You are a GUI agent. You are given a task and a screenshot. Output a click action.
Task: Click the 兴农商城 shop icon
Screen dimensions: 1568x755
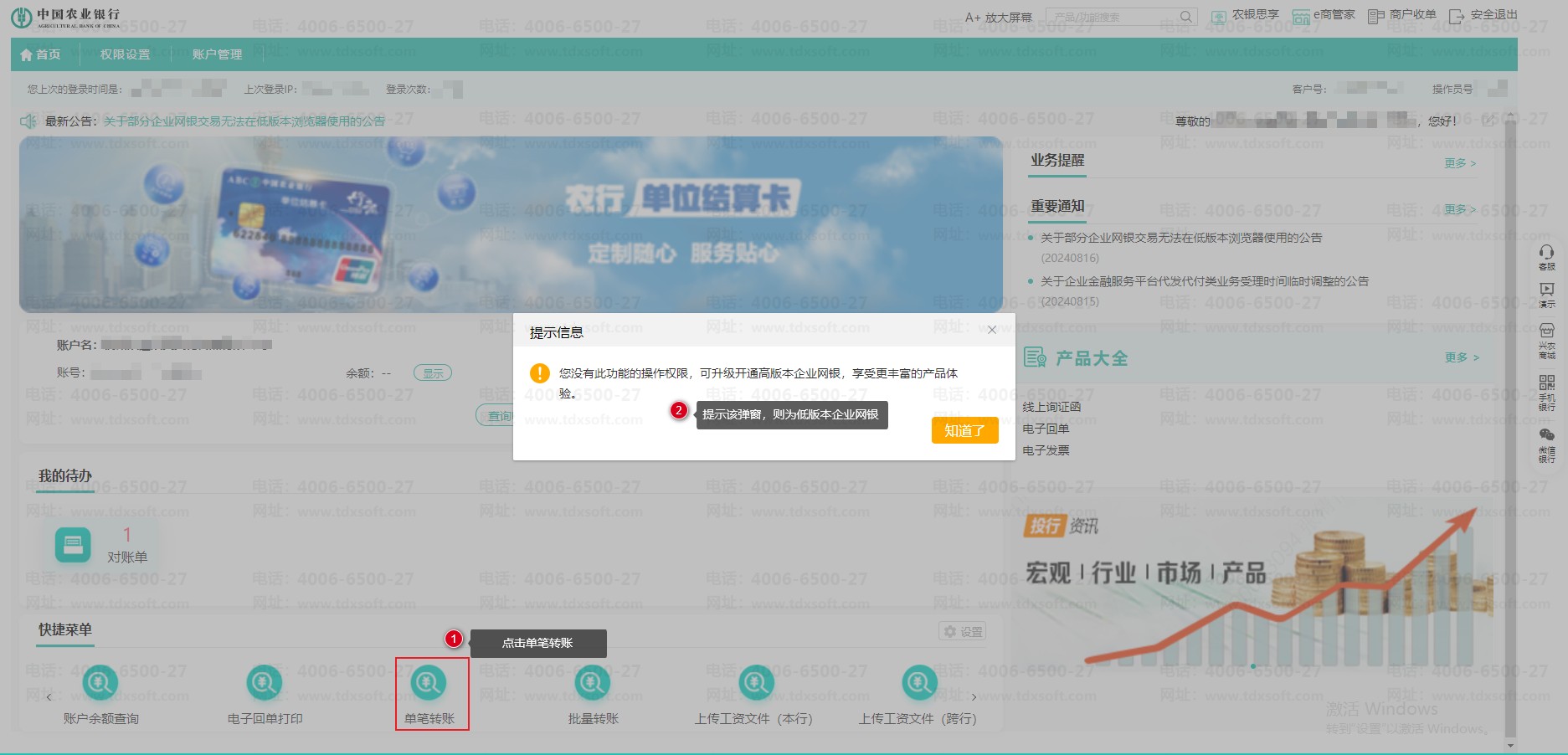tap(1546, 331)
